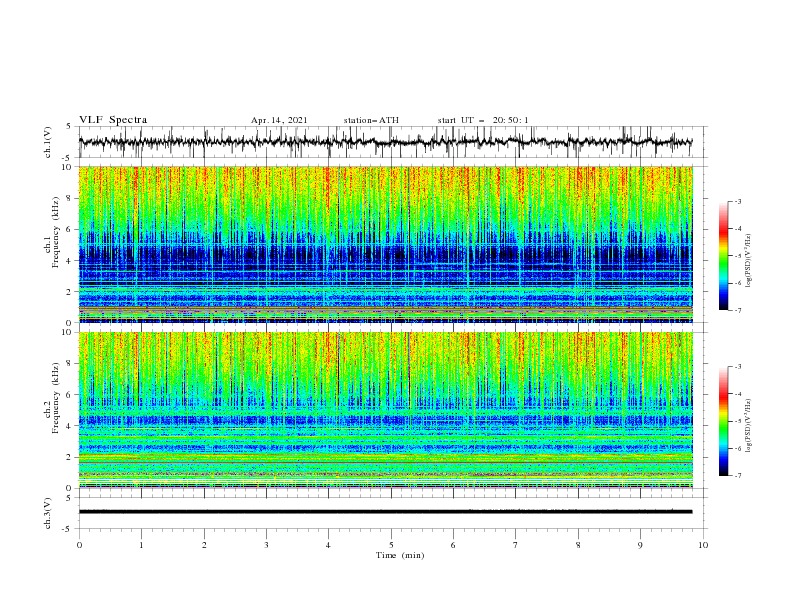Screen dimensions: 792x612
Task: Click the "ch.3(V)" axis label
Action: pyautogui.click(x=48, y=513)
